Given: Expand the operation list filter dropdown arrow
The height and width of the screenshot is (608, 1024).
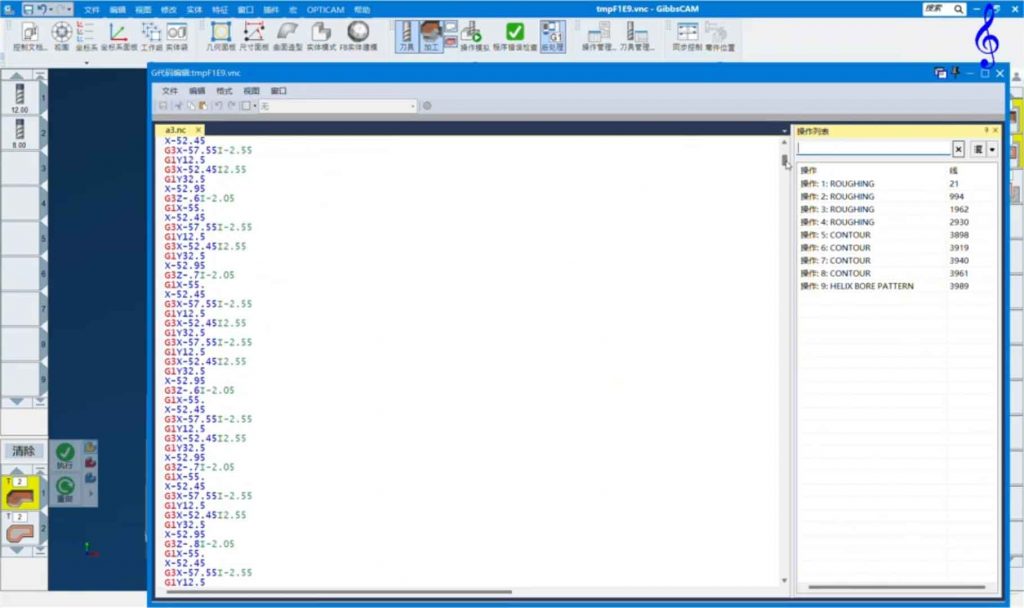Looking at the screenshot, I should [992, 149].
